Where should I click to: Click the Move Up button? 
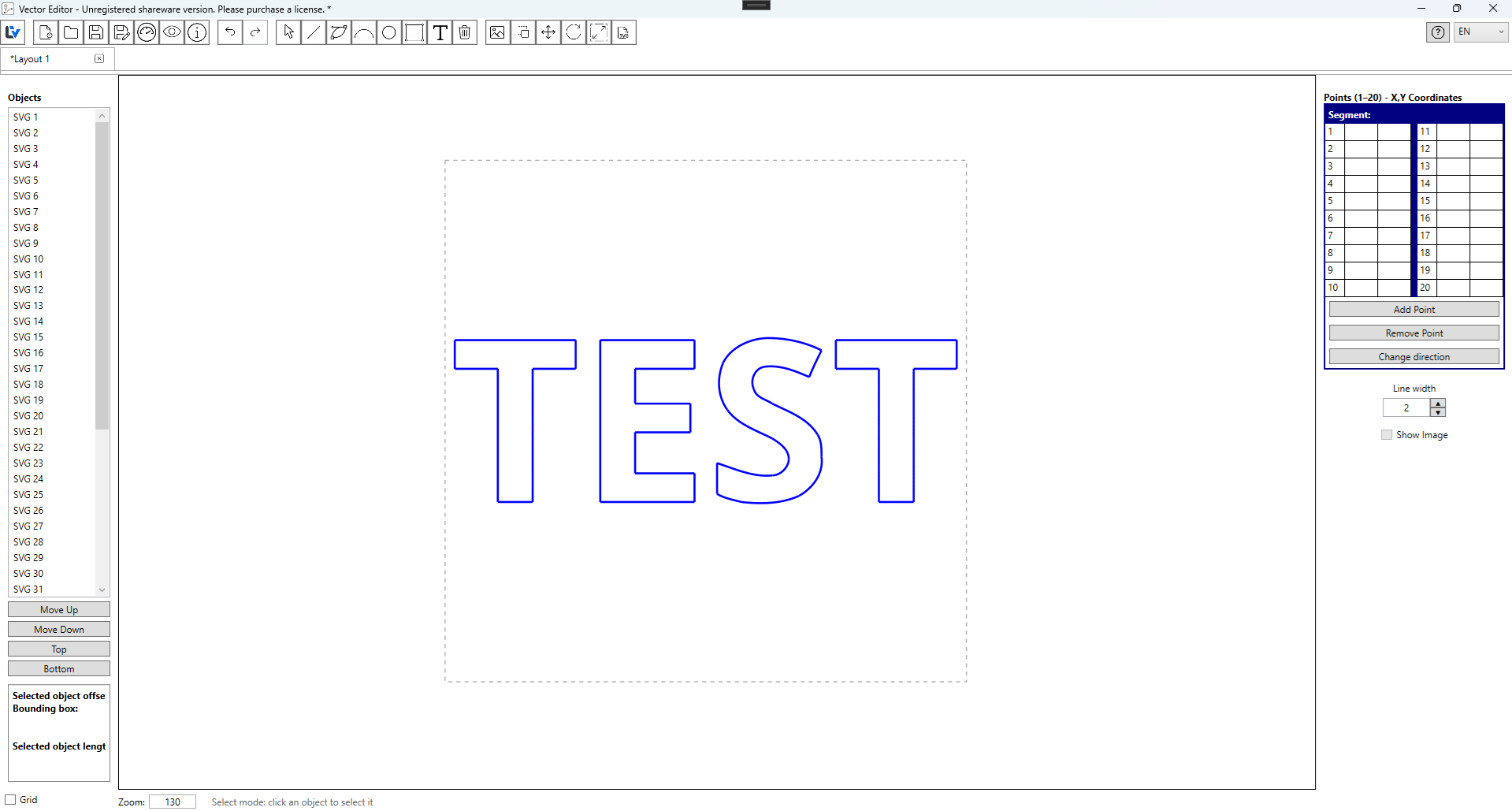point(59,609)
